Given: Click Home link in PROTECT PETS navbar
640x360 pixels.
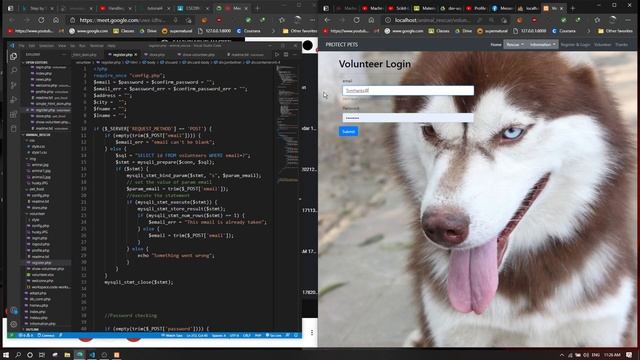Looking at the screenshot, I should point(496,44).
